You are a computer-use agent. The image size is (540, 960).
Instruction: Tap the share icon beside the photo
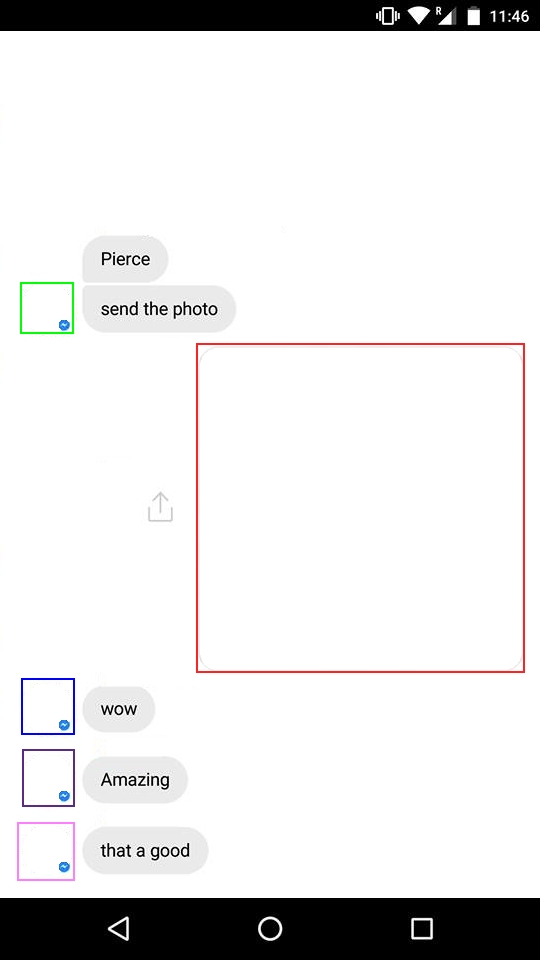pyautogui.click(x=160, y=507)
